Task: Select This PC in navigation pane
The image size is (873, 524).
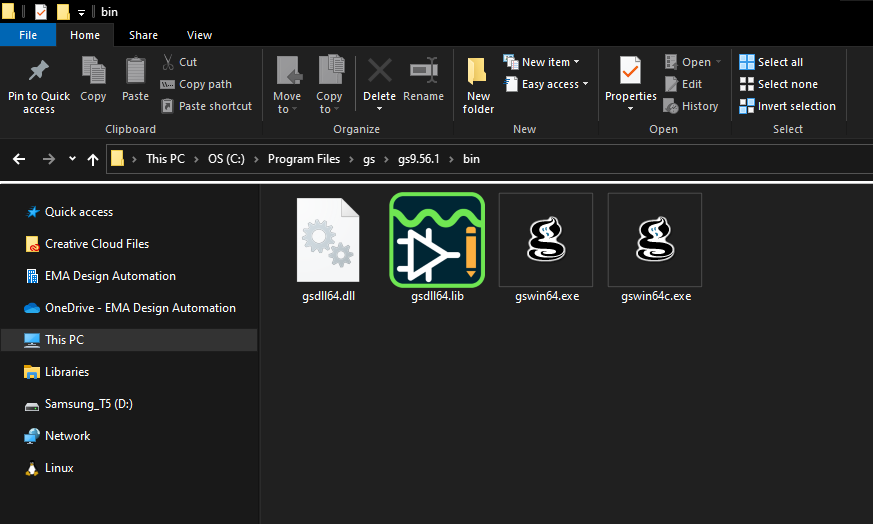Action: (130, 340)
